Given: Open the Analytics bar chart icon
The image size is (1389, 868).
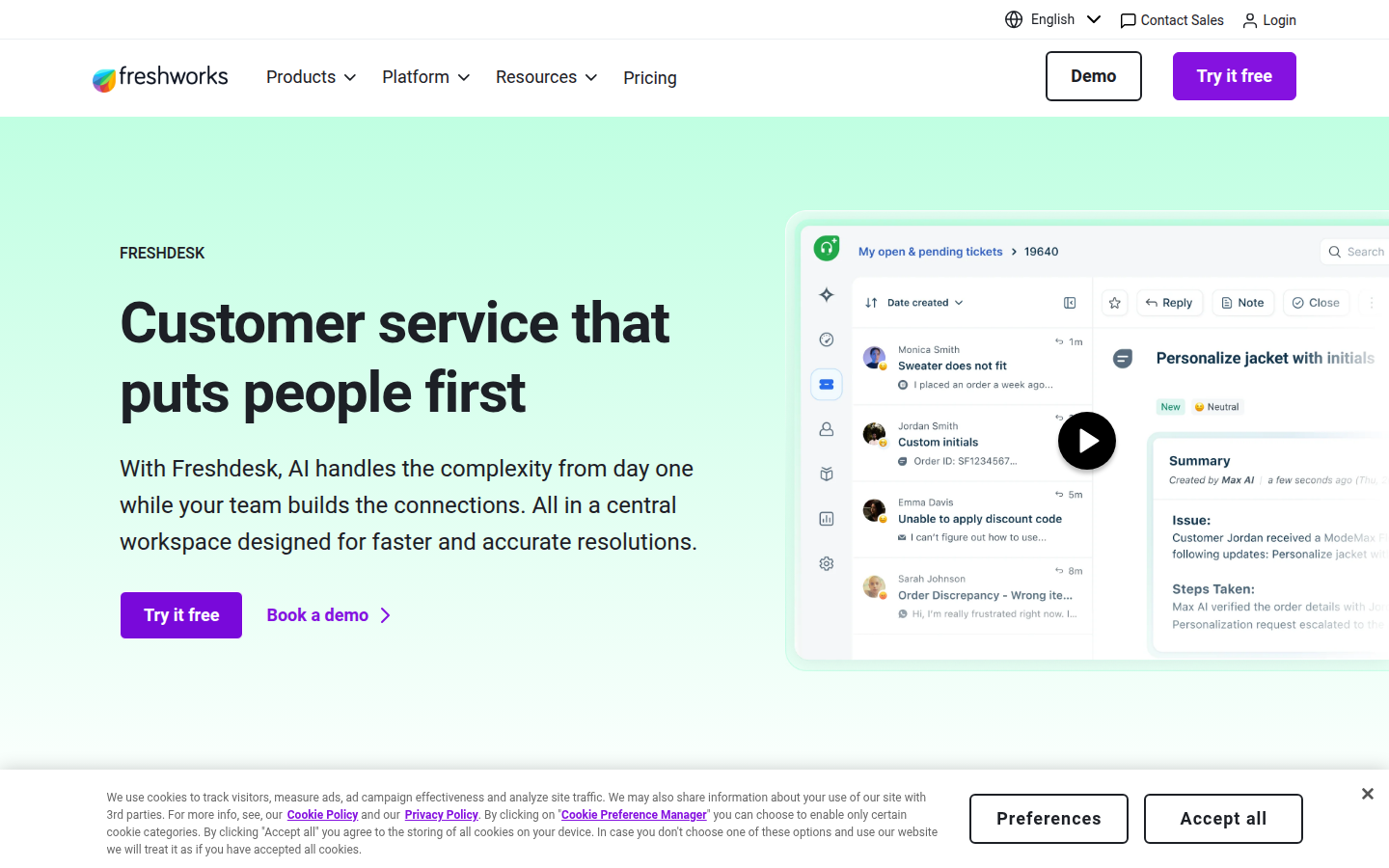Looking at the screenshot, I should [x=826, y=518].
